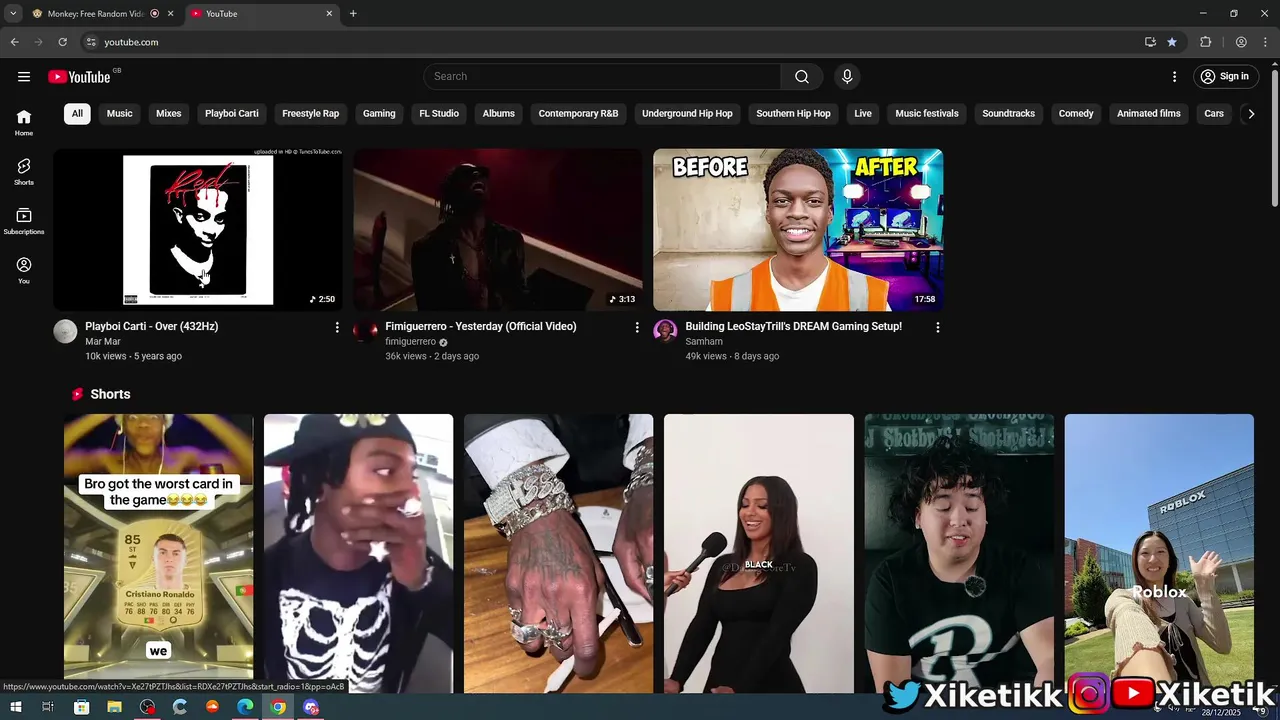The height and width of the screenshot is (720, 1280).
Task: Select the FL Studio chip
Action: point(439,114)
